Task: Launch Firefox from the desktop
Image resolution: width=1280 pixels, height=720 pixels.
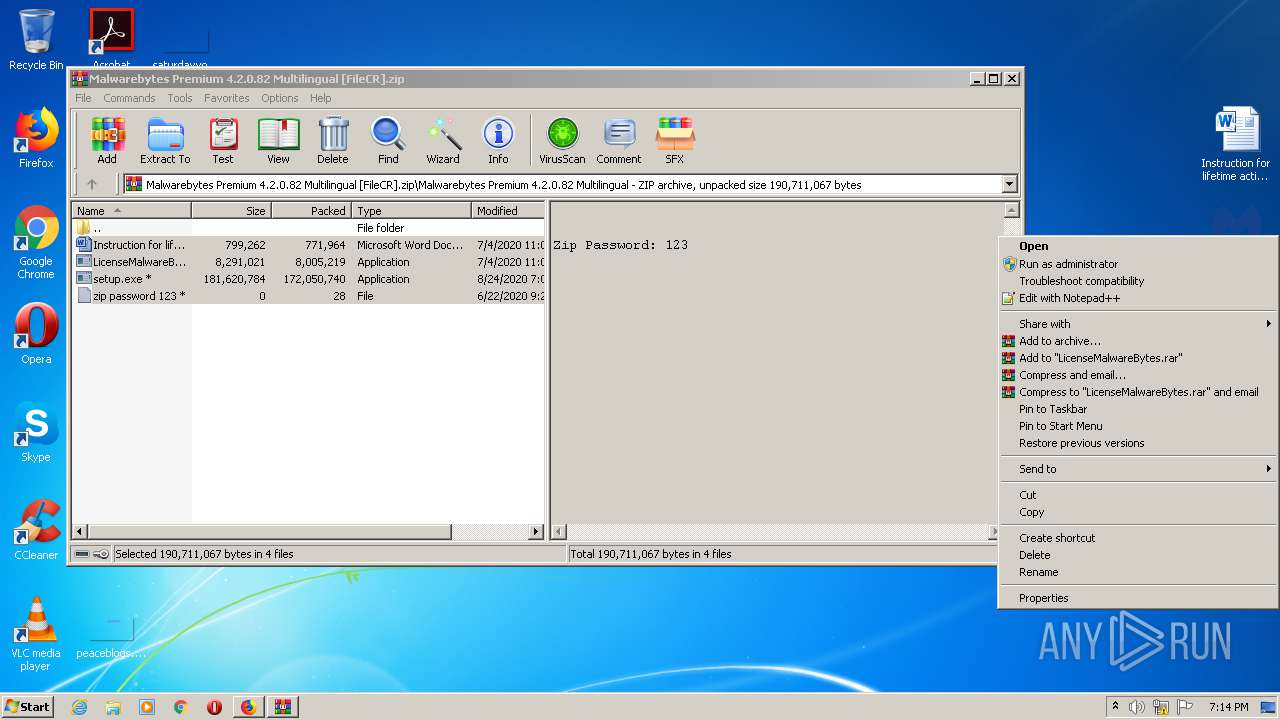Action: coord(36,138)
